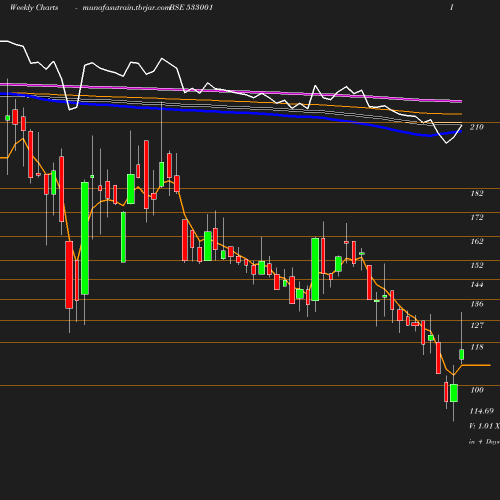The width and height of the screenshot is (500, 500).
Task: Click the 162 price level label
Action: pos(477,241)
